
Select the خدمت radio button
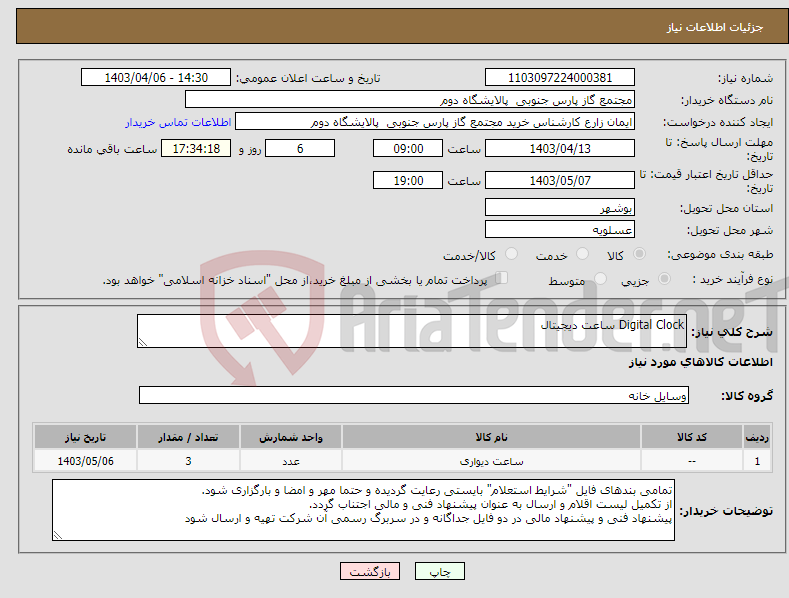[x=582, y=254]
